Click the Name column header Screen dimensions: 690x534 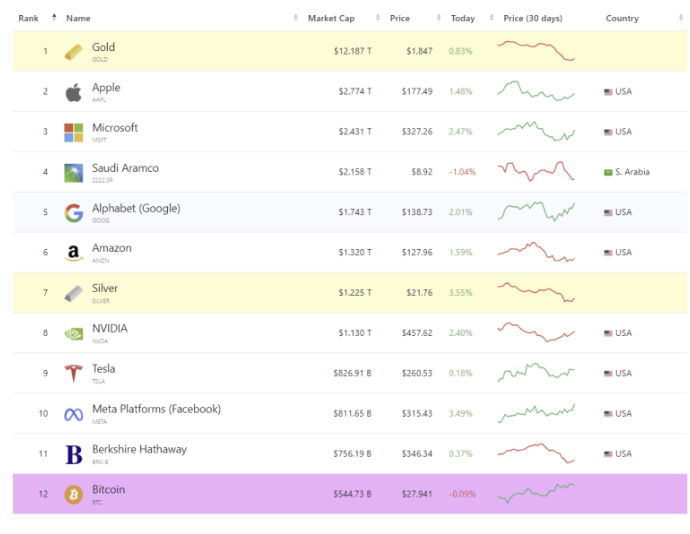click(78, 18)
